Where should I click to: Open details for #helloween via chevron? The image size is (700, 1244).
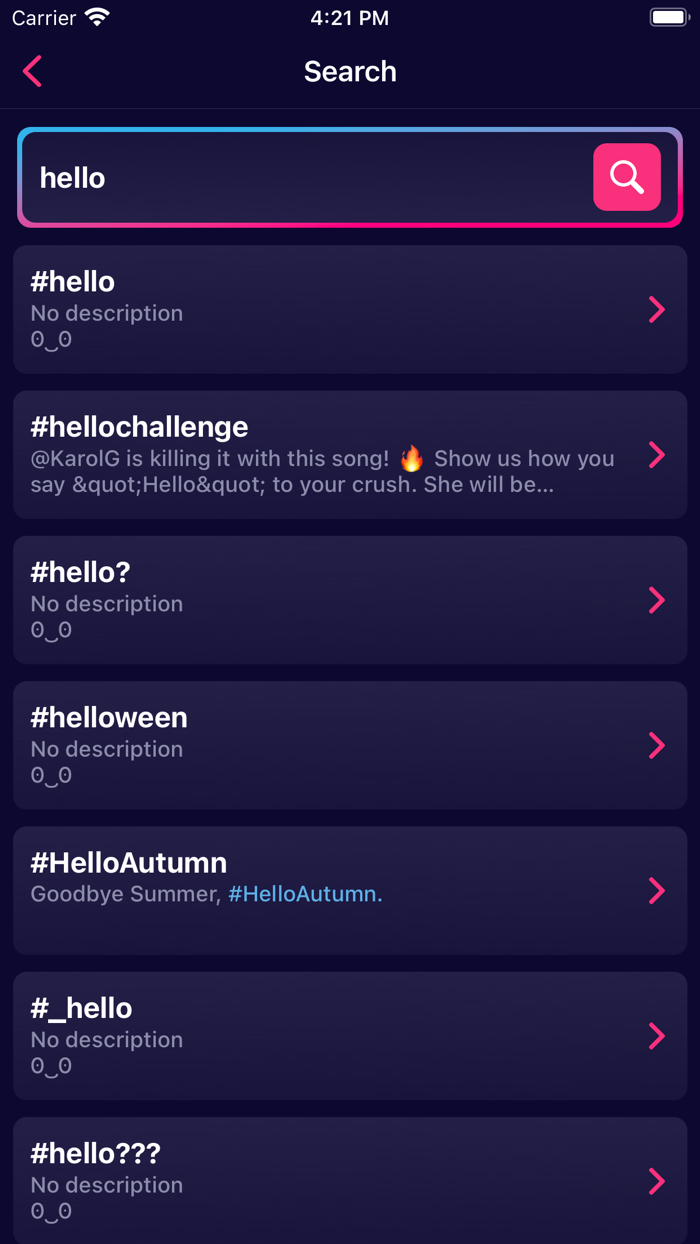click(x=657, y=745)
